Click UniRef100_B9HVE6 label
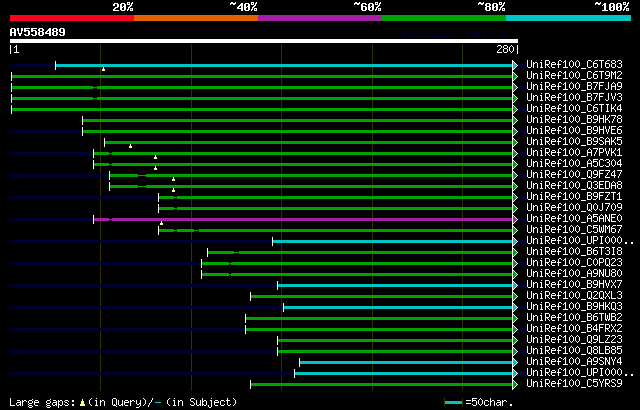640x410 pixels. [x=574, y=131]
